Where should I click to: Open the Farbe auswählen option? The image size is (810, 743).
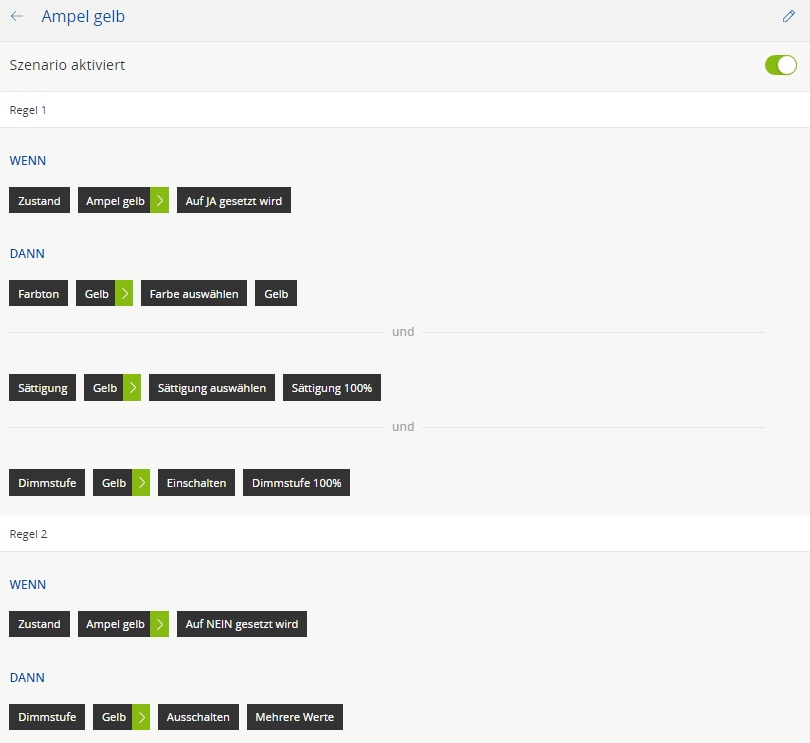[x=194, y=294]
